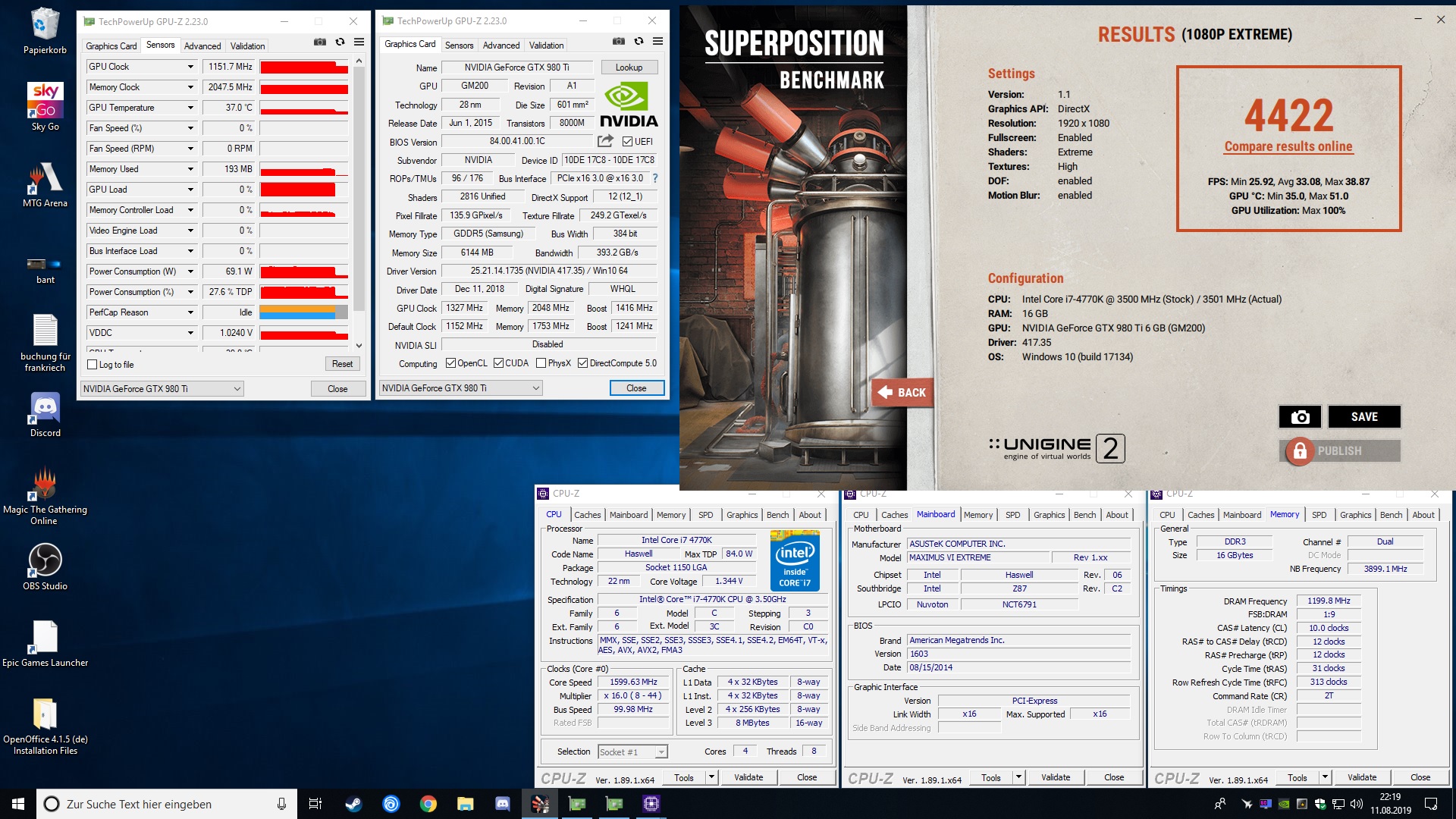1456x819 pixels.
Task: Open Discord desktop shortcut
Action: (x=45, y=415)
